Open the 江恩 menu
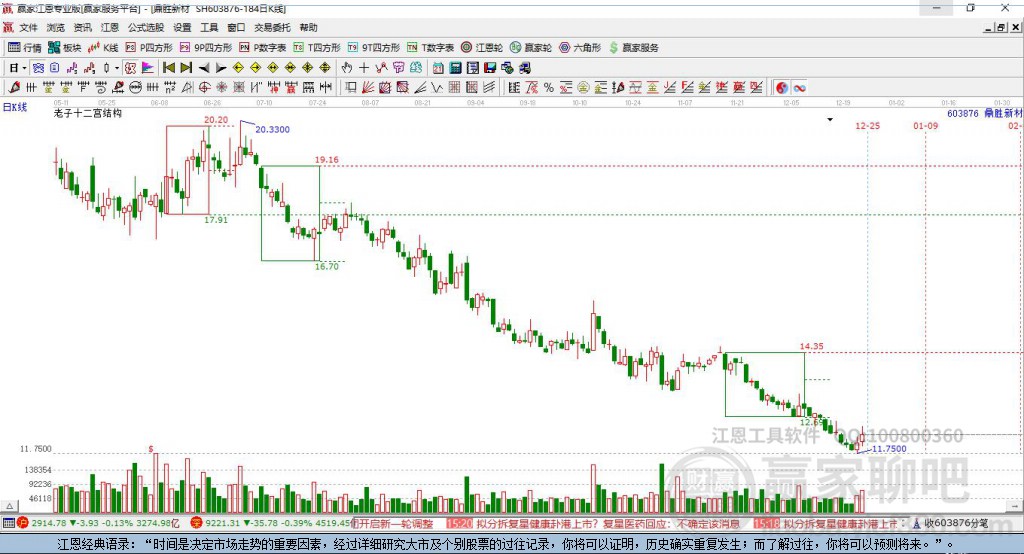Viewport: 1024px width, 554px height. (x=110, y=27)
